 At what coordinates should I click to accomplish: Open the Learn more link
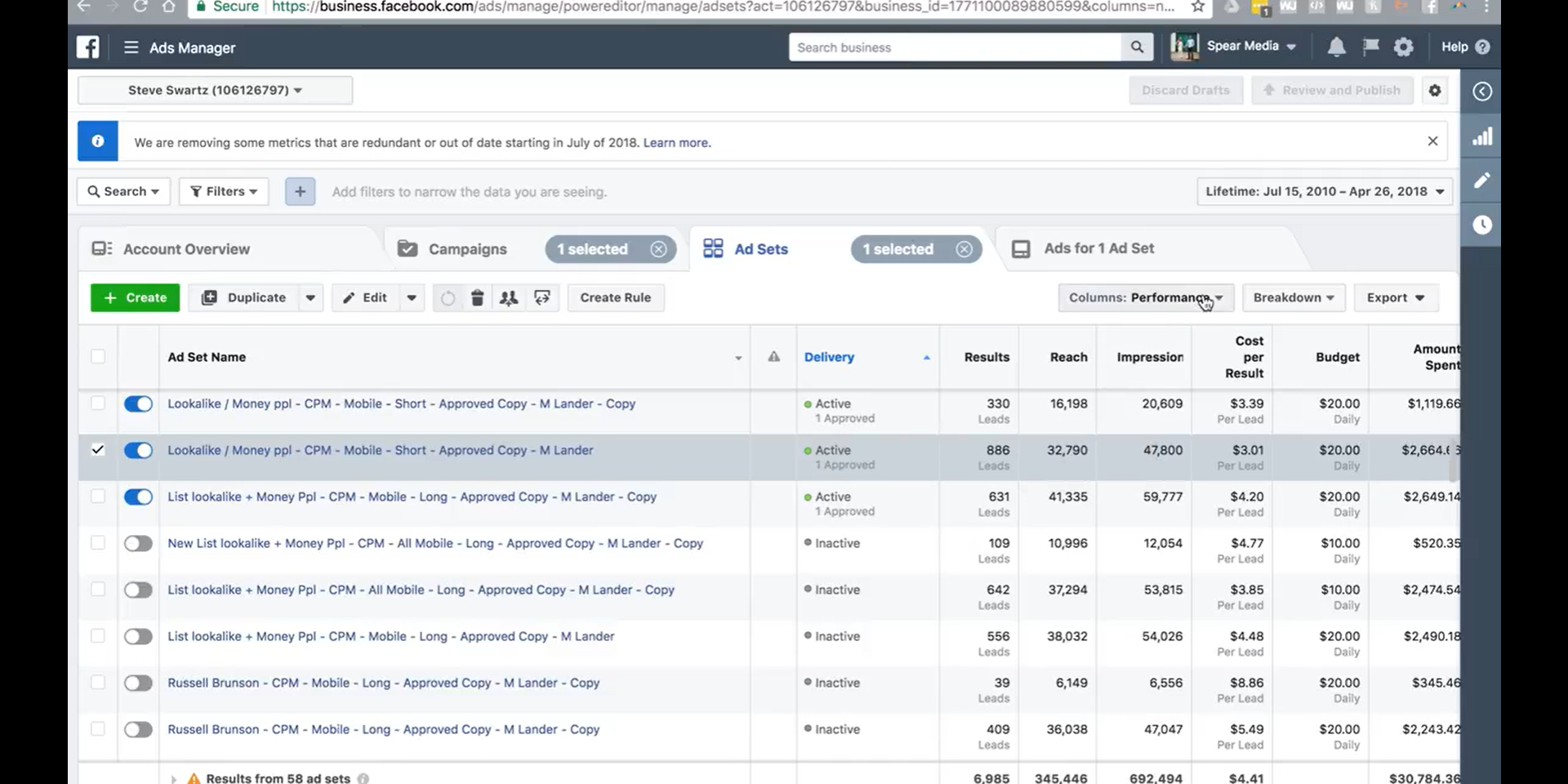[x=676, y=142]
